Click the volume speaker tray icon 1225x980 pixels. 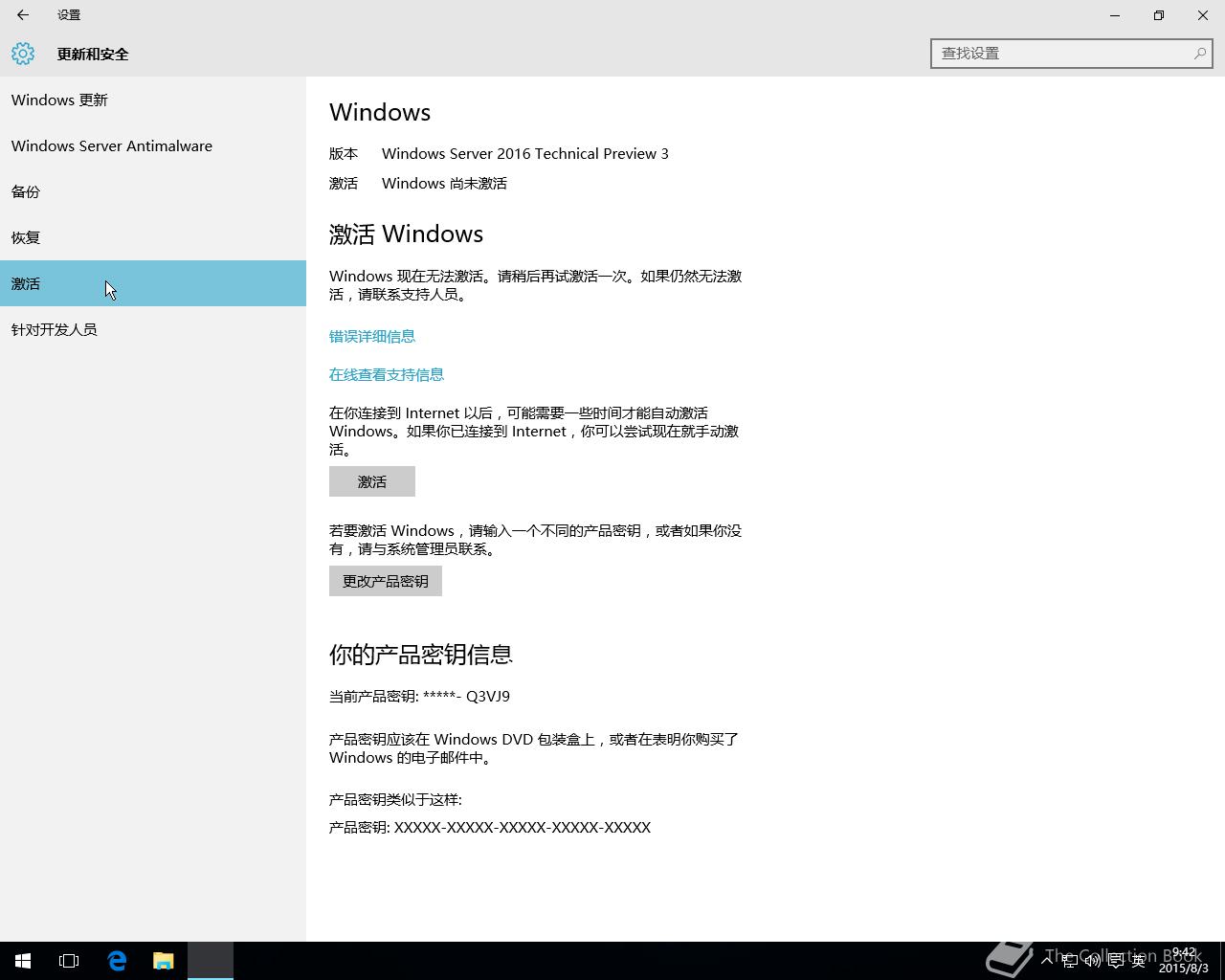tap(1092, 961)
